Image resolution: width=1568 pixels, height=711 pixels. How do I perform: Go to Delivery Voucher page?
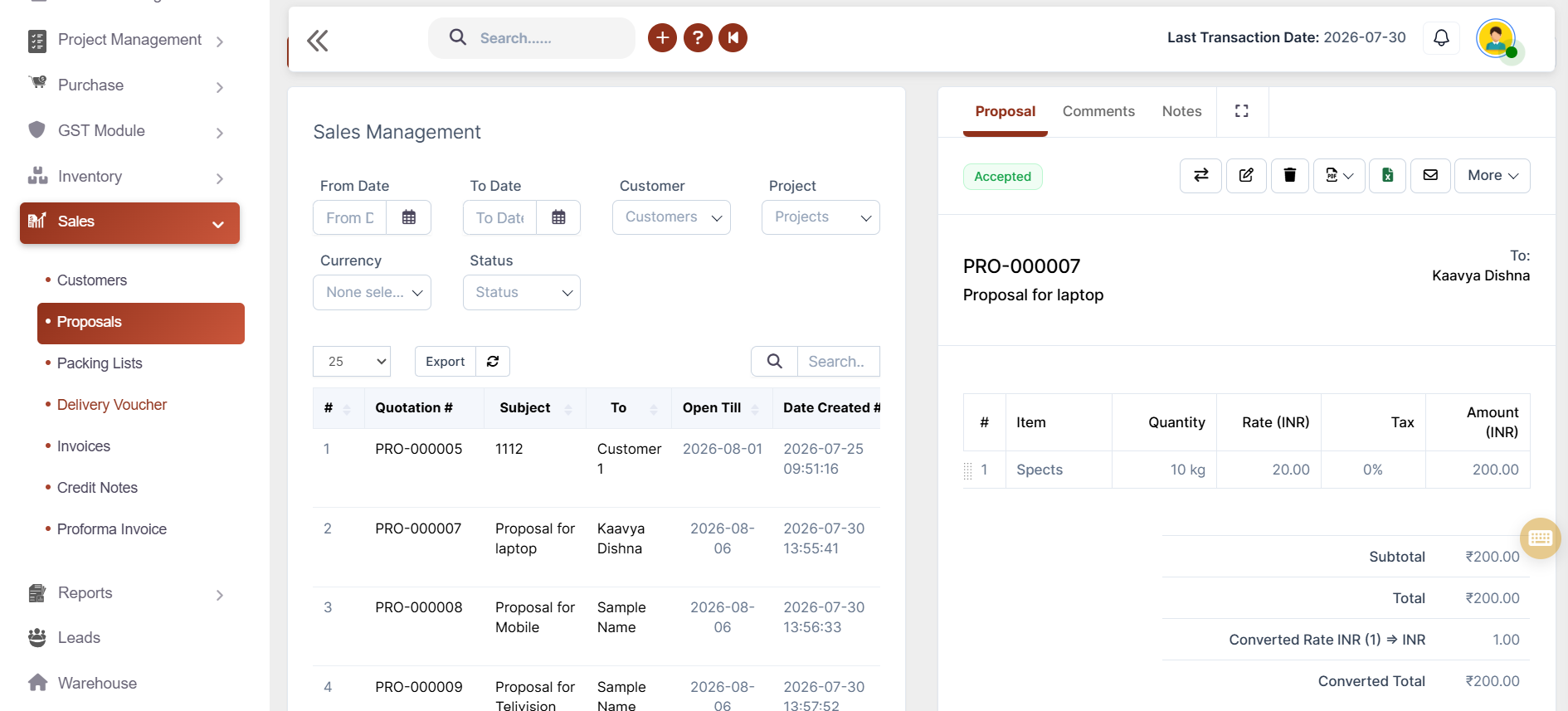pos(112,405)
